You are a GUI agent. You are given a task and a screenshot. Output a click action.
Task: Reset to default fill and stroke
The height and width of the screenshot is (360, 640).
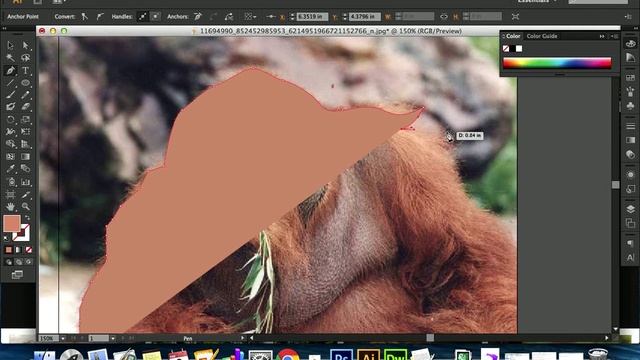[x=6, y=238]
